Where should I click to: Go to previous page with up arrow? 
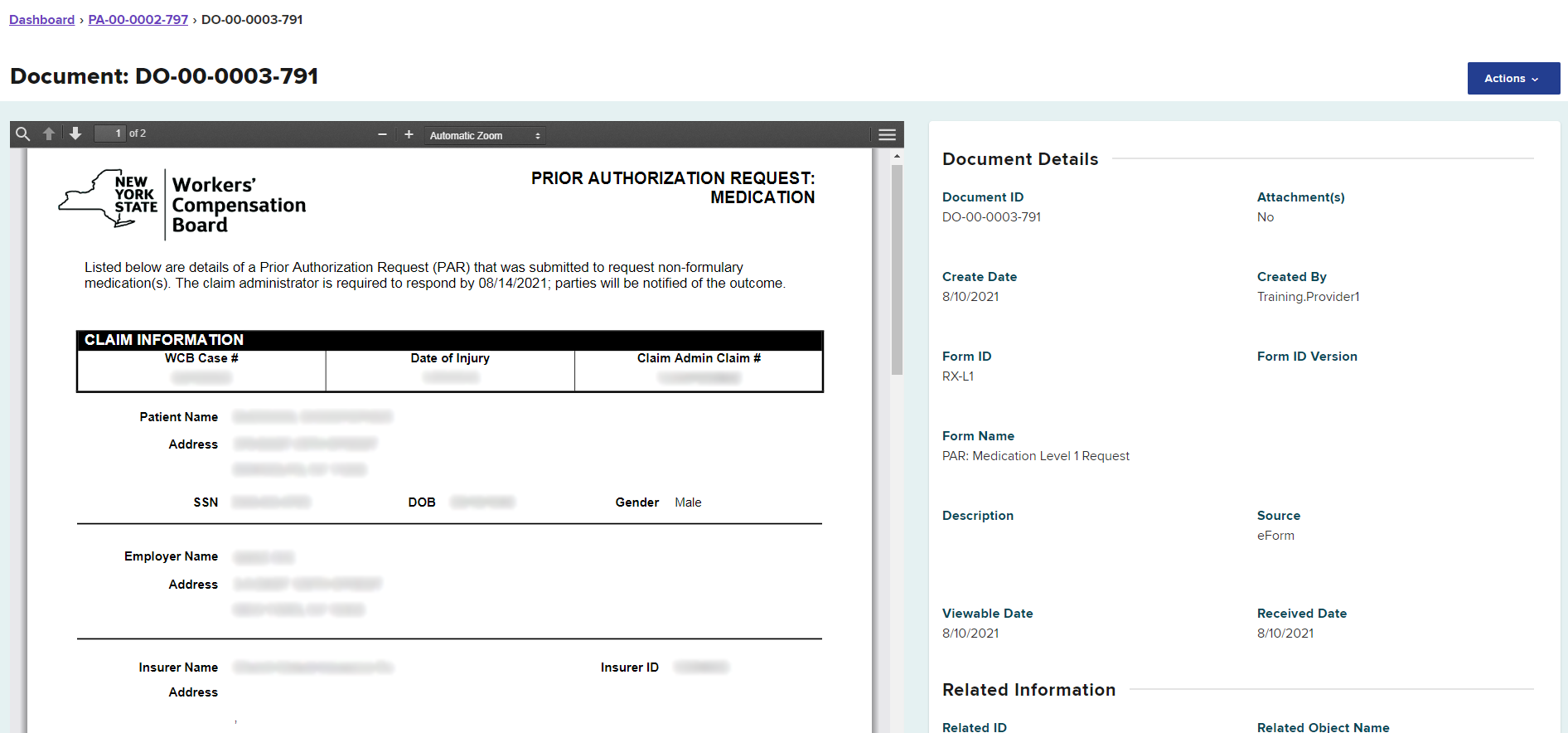coord(49,134)
